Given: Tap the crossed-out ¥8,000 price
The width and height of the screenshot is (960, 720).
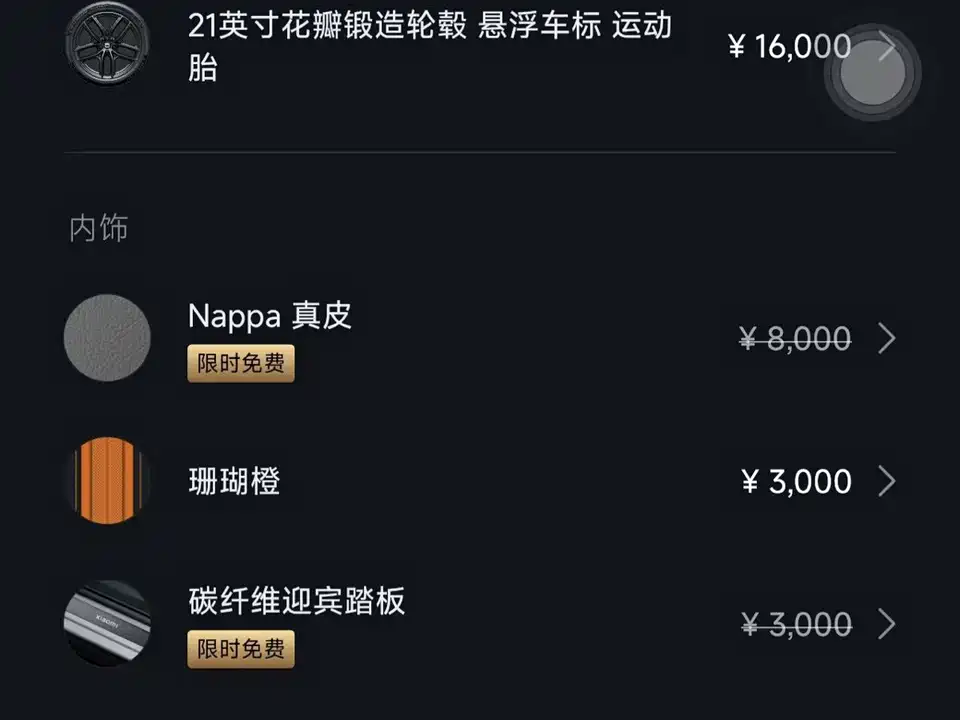Looking at the screenshot, I should (795, 339).
